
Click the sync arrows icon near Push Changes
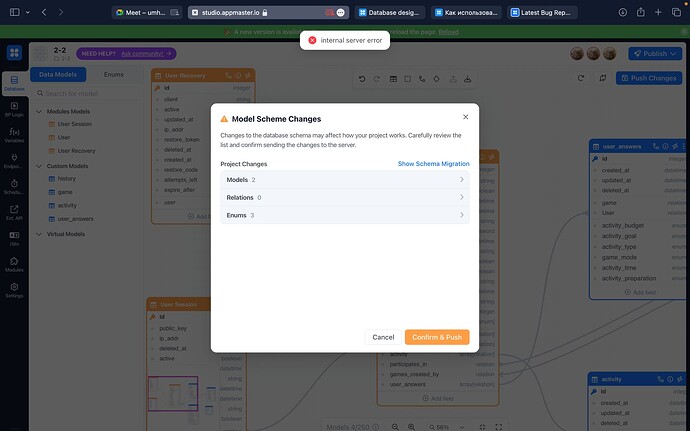(603, 78)
